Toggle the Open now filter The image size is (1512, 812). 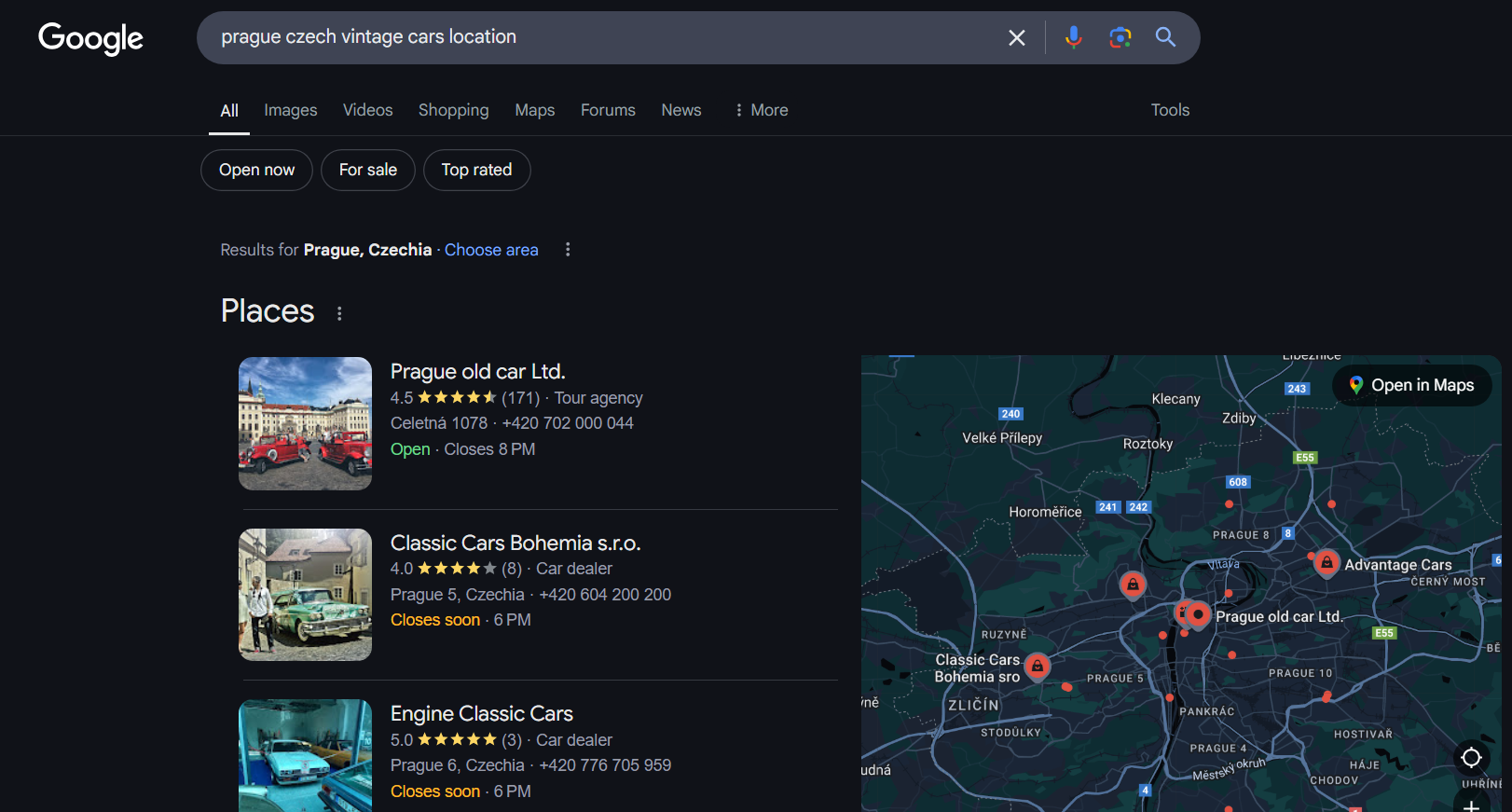256,170
